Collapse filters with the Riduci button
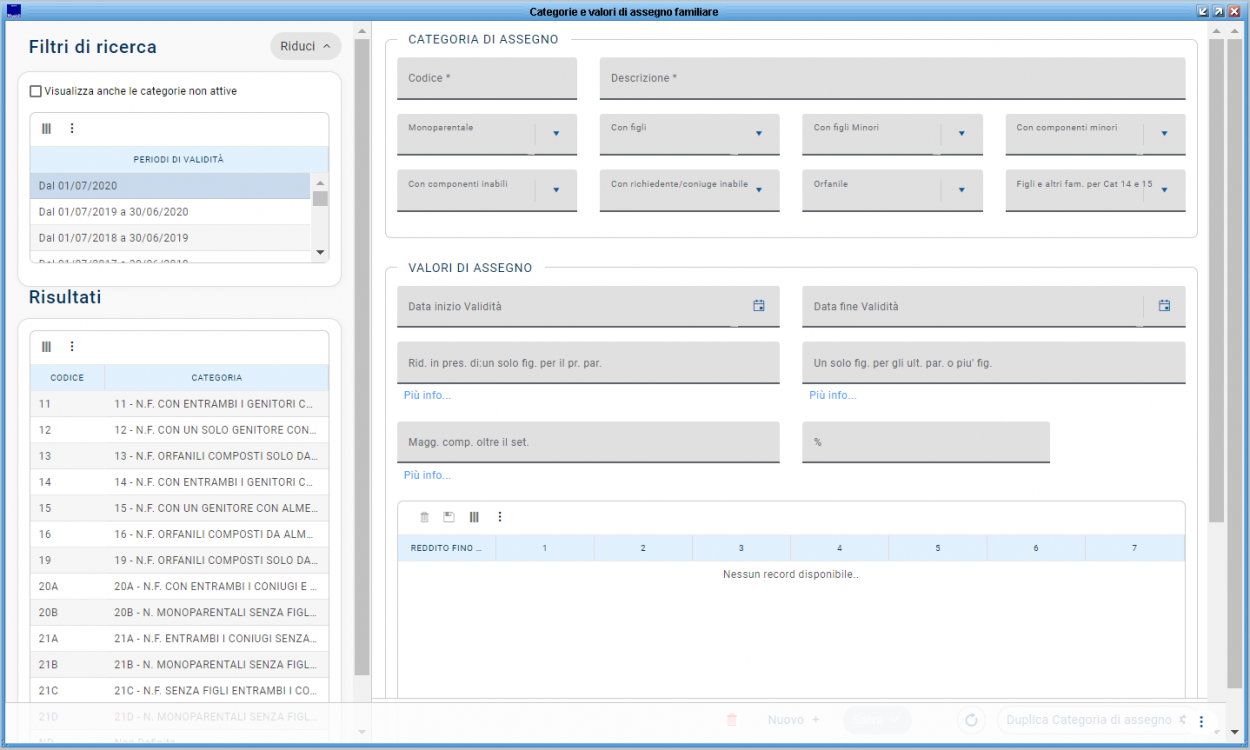1250x750 pixels. tap(306, 46)
